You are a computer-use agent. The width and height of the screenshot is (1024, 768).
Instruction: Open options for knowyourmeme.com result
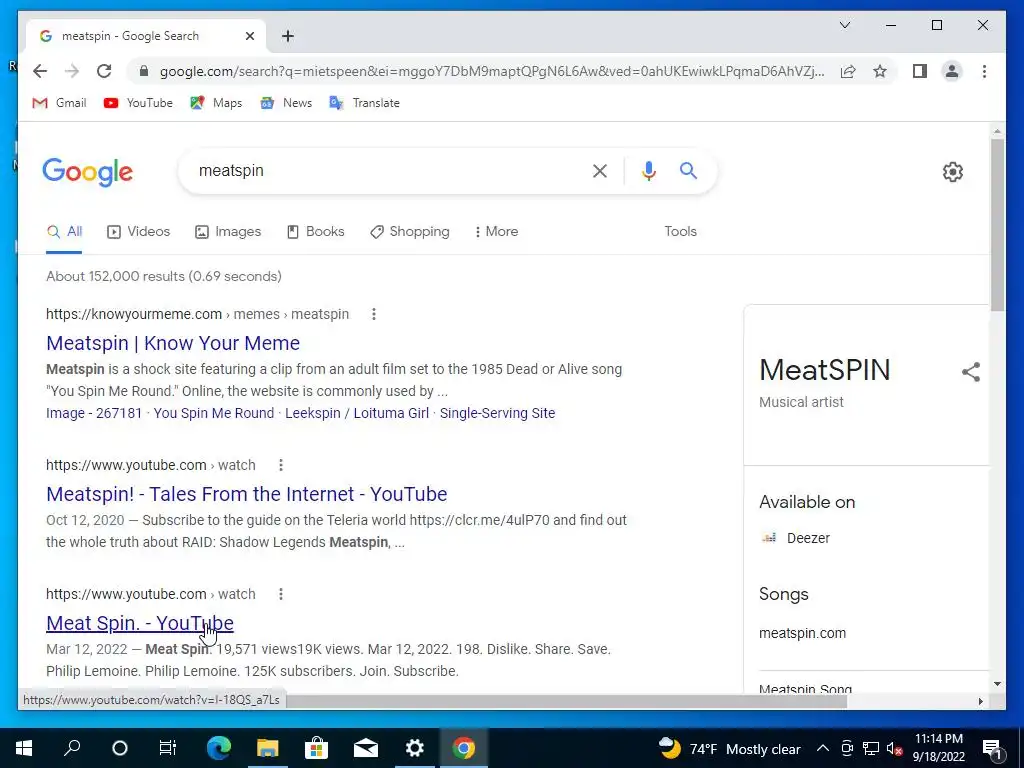pyautogui.click(x=374, y=314)
